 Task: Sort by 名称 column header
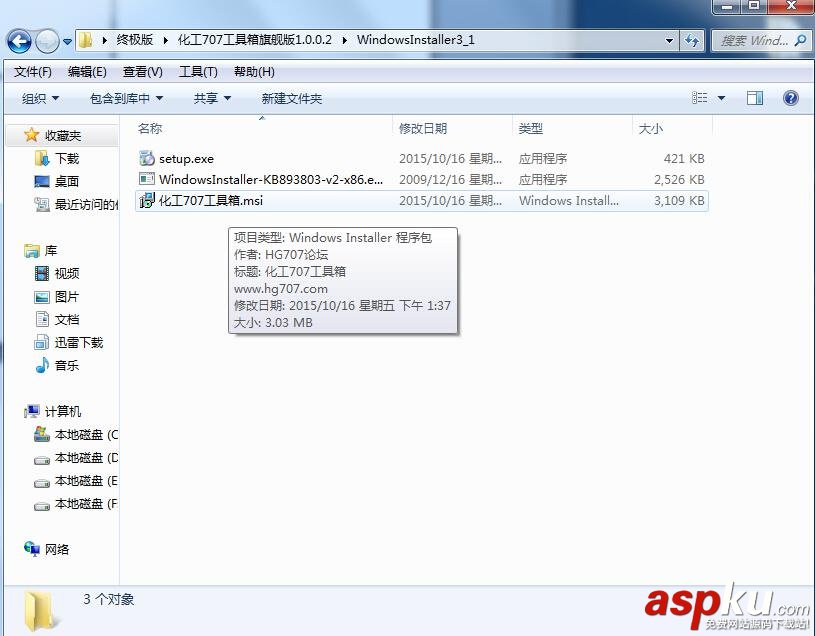[x=150, y=128]
